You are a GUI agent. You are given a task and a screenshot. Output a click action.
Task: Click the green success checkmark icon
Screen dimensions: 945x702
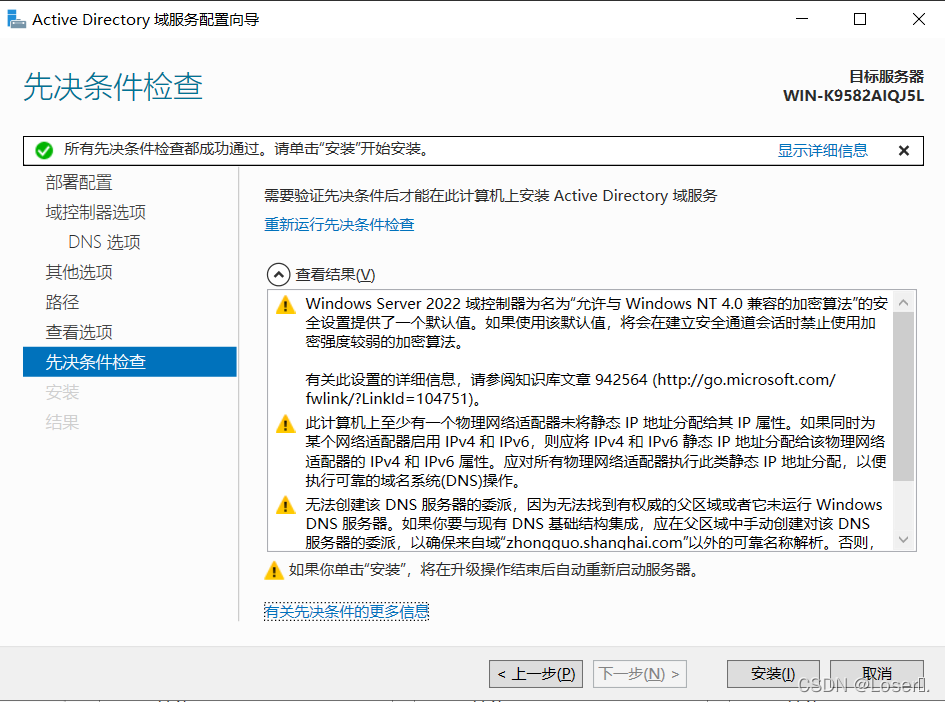(43, 151)
